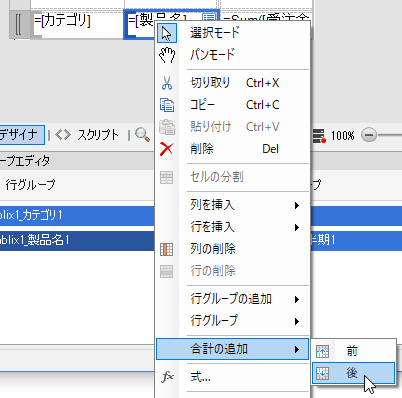
Task: Click the zoom out minus button
Action: pos(369,135)
